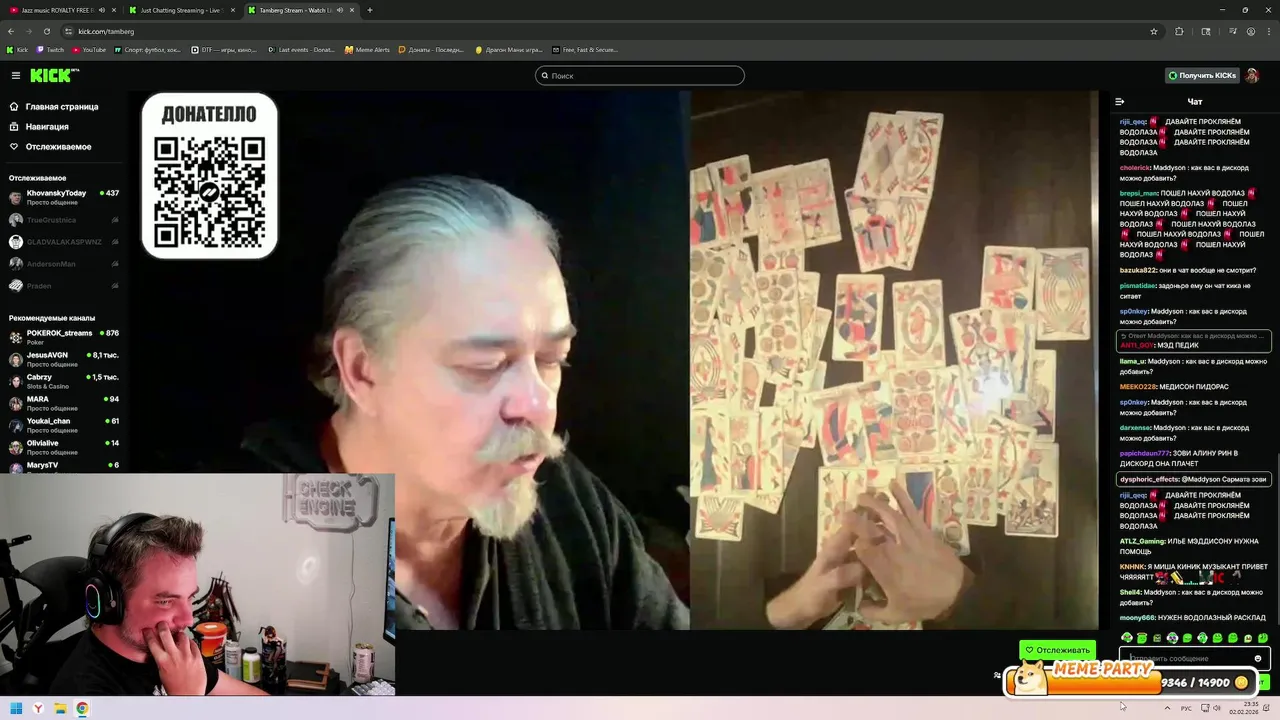Select the first quick emote in chat
This screenshot has width=1280, height=720.
pyautogui.click(x=1127, y=638)
